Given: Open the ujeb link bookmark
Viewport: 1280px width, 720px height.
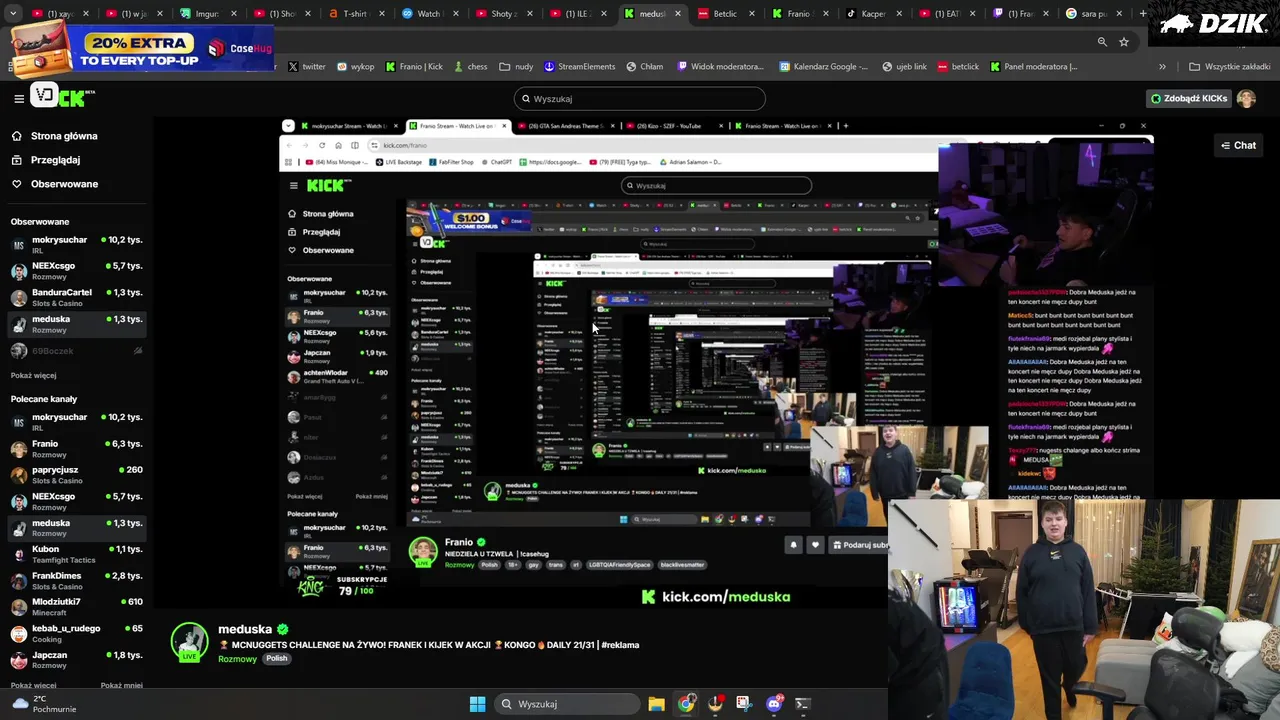Looking at the screenshot, I should [x=904, y=67].
